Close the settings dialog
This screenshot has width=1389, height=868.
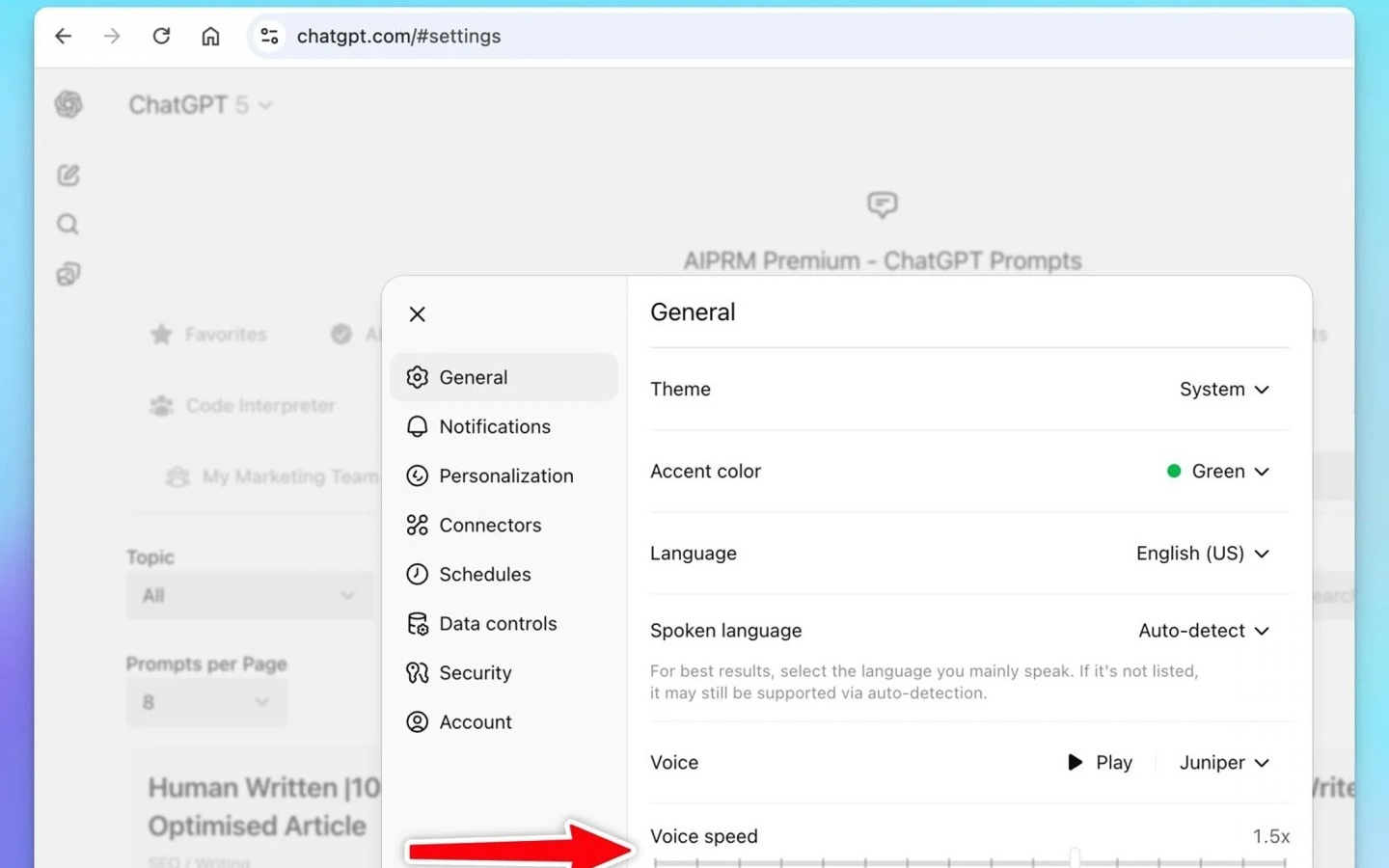coord(417,314)
